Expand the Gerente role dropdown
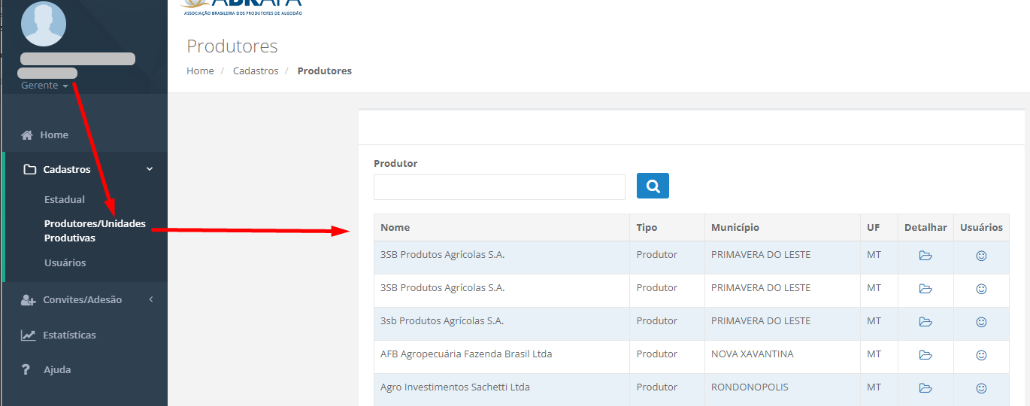The image size is (1030, 406). (x=45, y=86)
